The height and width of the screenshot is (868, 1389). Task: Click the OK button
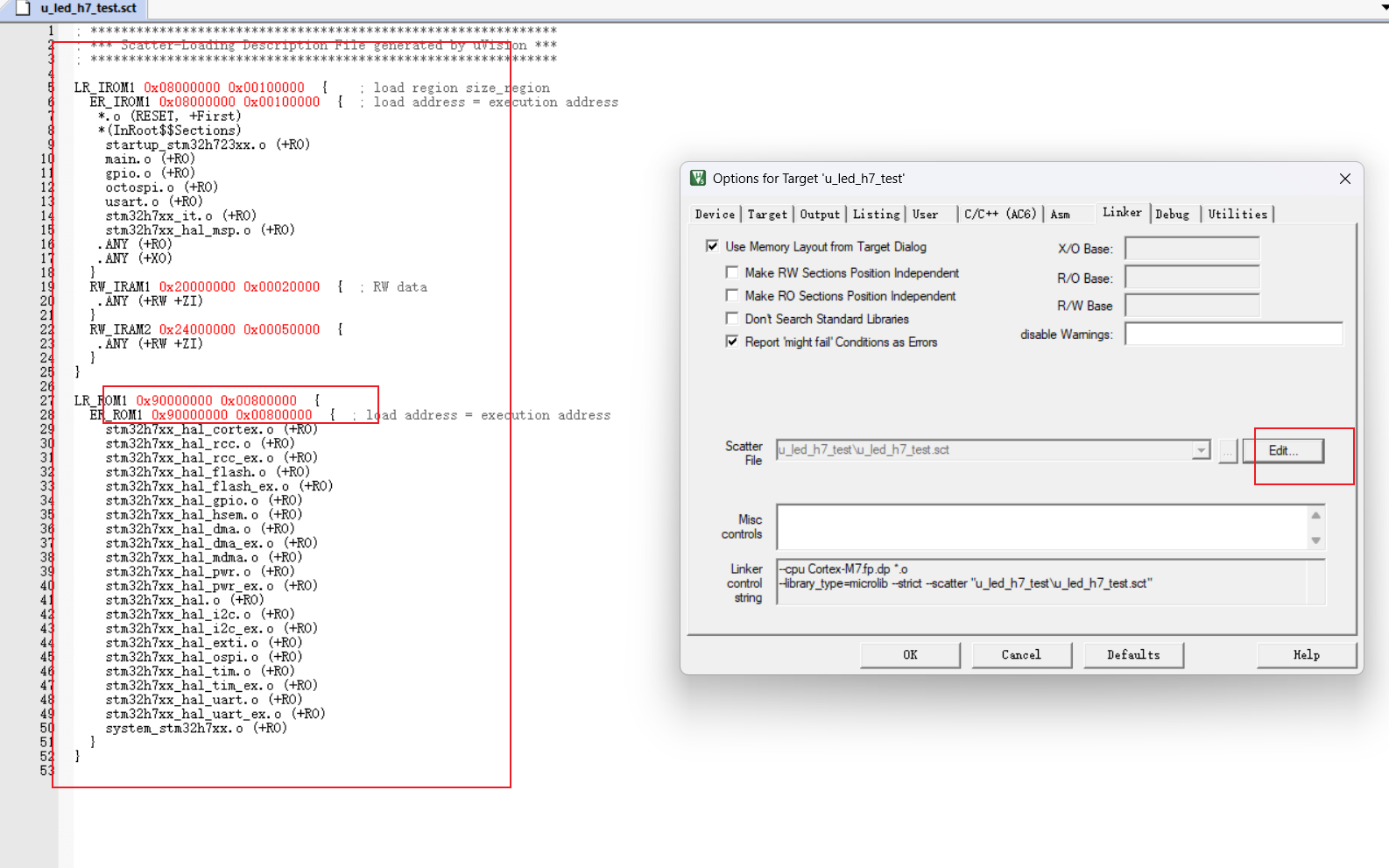click(911, 655)
